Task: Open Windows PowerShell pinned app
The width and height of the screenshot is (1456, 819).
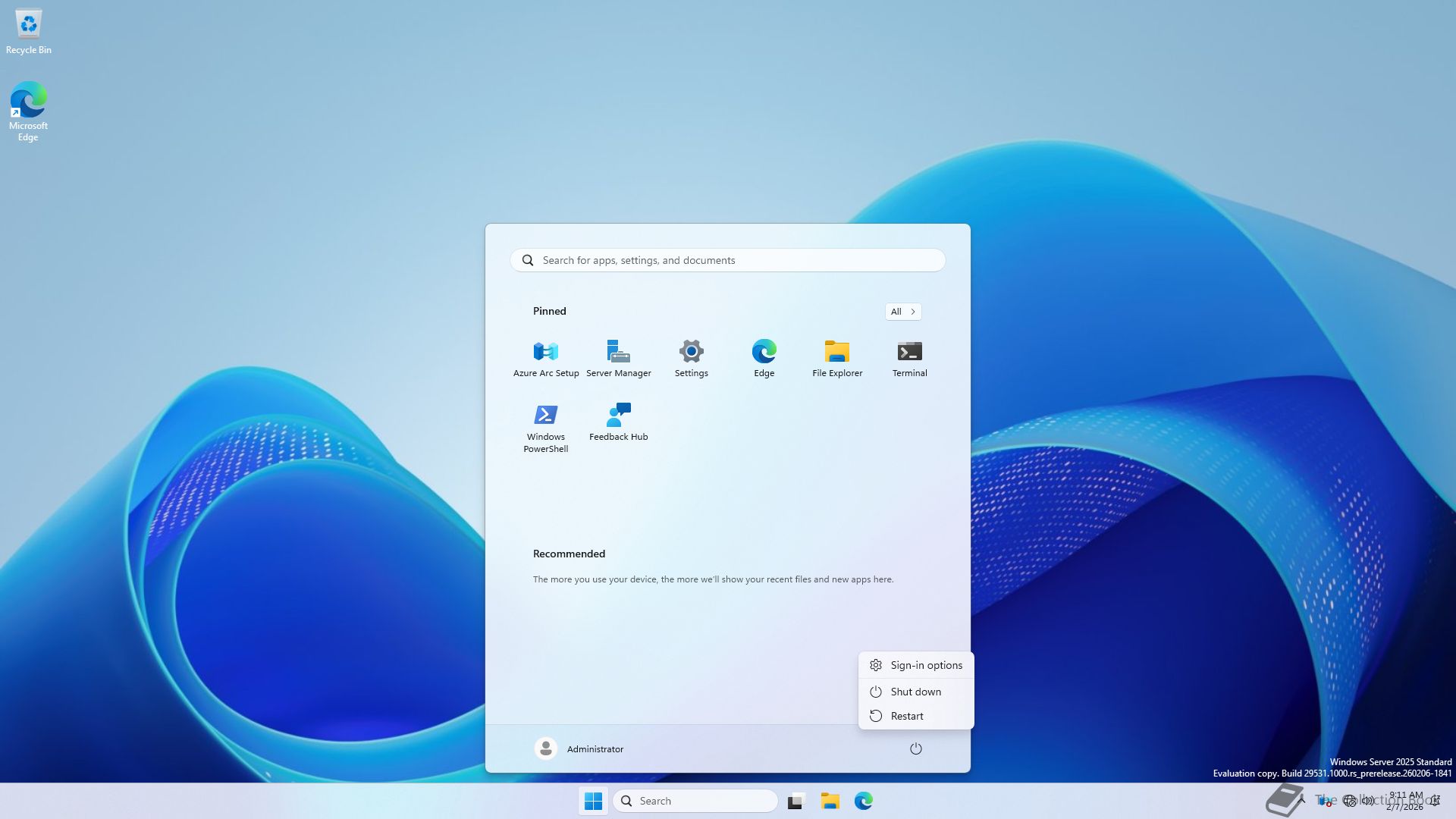Action: pyautogui.click(x=545, y=427)
